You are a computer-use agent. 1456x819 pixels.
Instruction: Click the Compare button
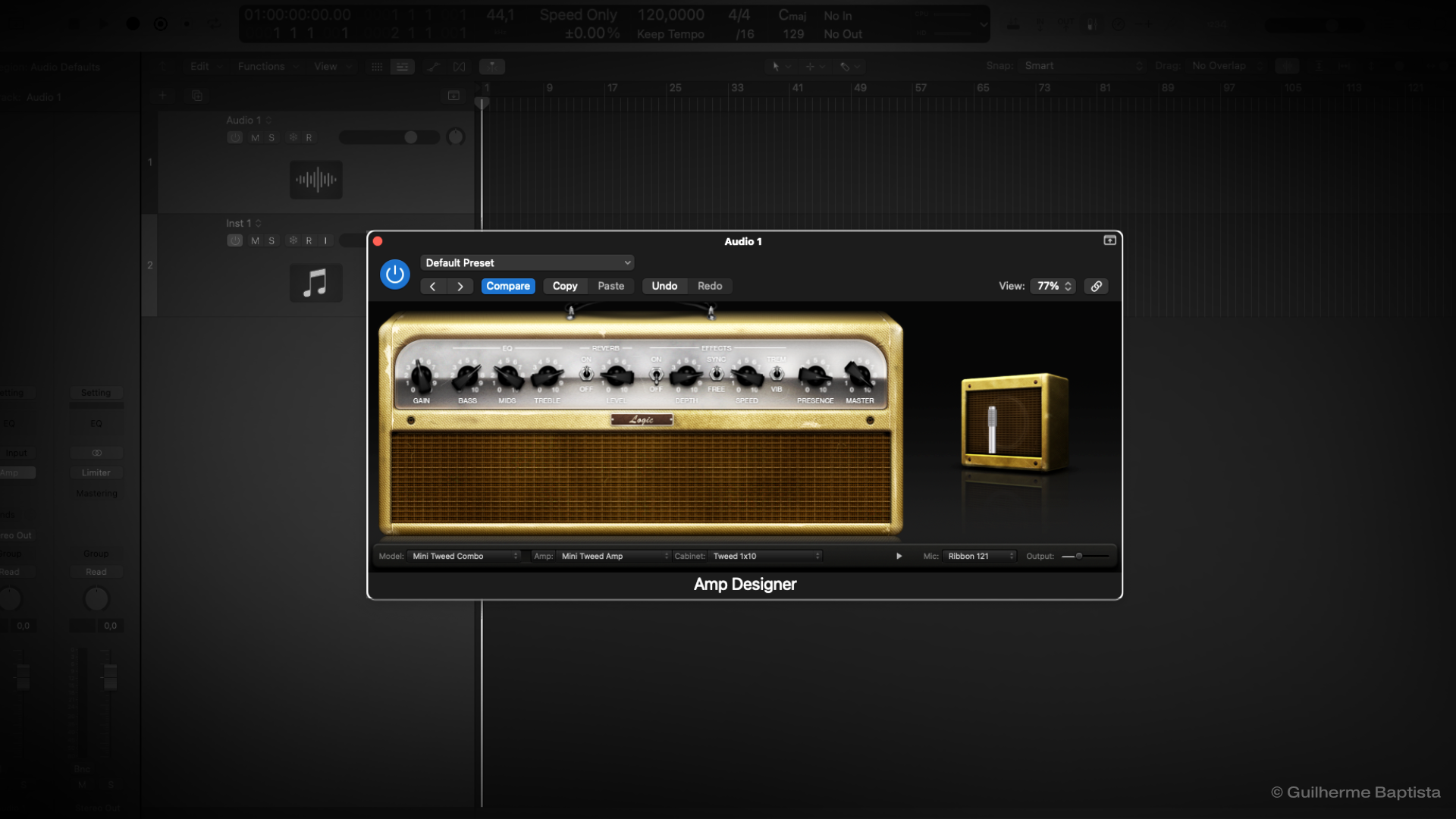tap(508, 286)
